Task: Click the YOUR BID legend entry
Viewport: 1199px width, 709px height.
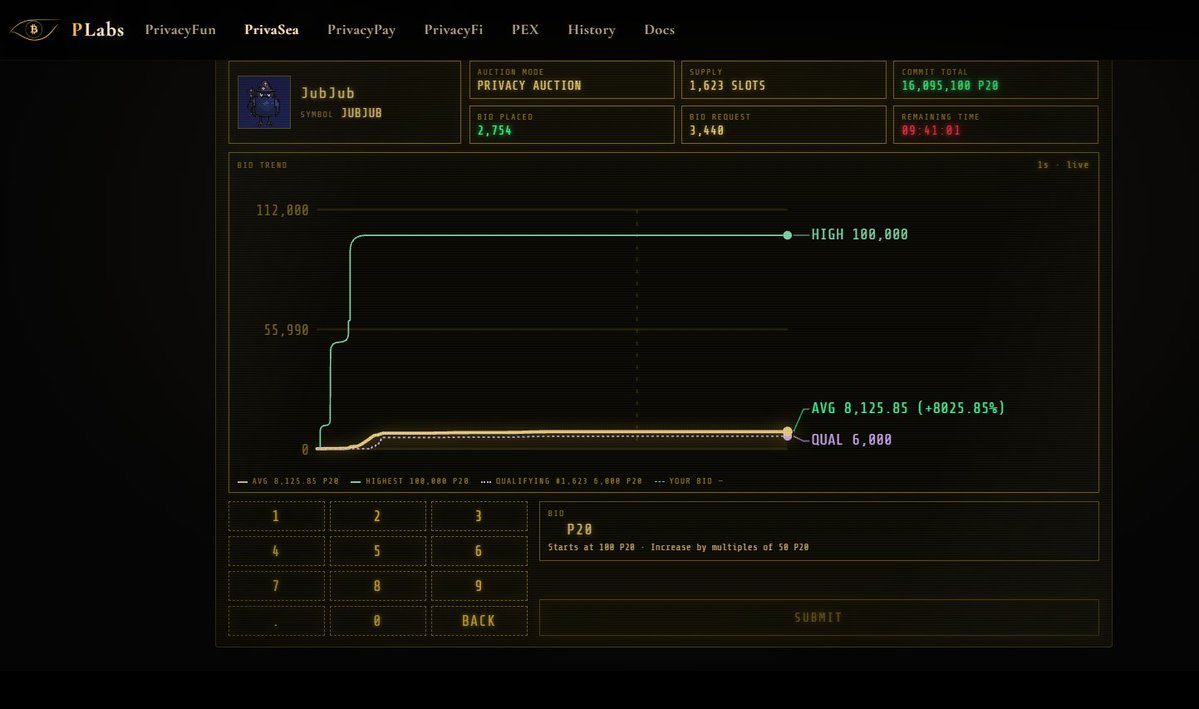Action: [688, 481]
